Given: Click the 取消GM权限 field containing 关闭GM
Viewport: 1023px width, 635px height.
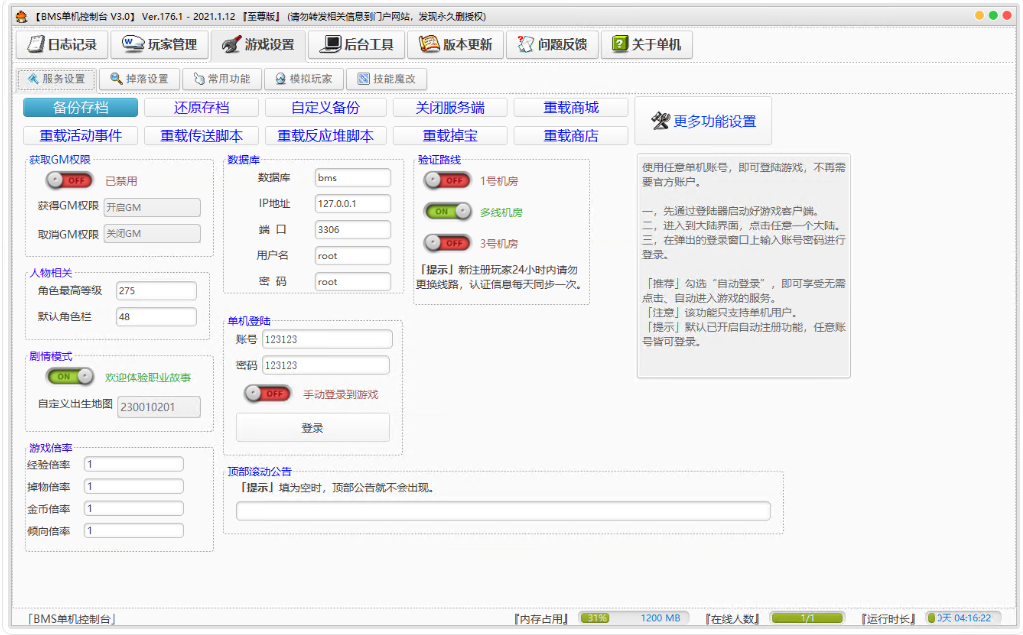Looking at the screenshot, I should (x=152, y=234).
